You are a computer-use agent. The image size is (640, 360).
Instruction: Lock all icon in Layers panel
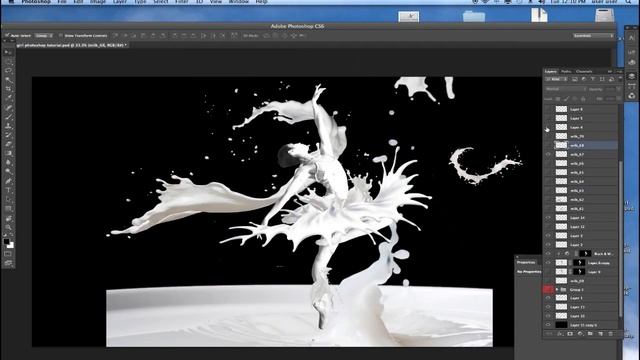583,99
